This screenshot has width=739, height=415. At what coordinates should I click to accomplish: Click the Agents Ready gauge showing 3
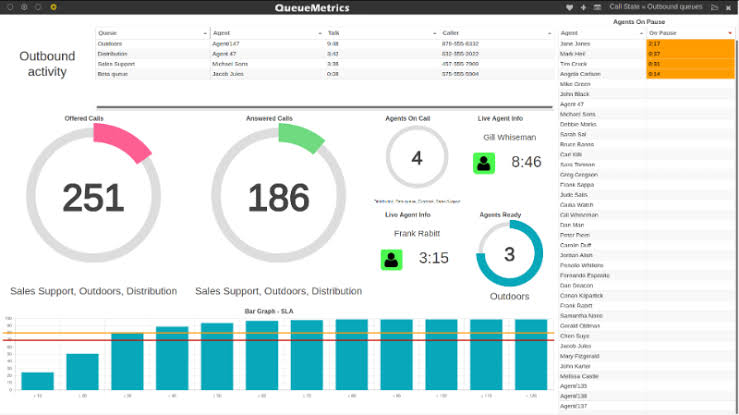509,254
